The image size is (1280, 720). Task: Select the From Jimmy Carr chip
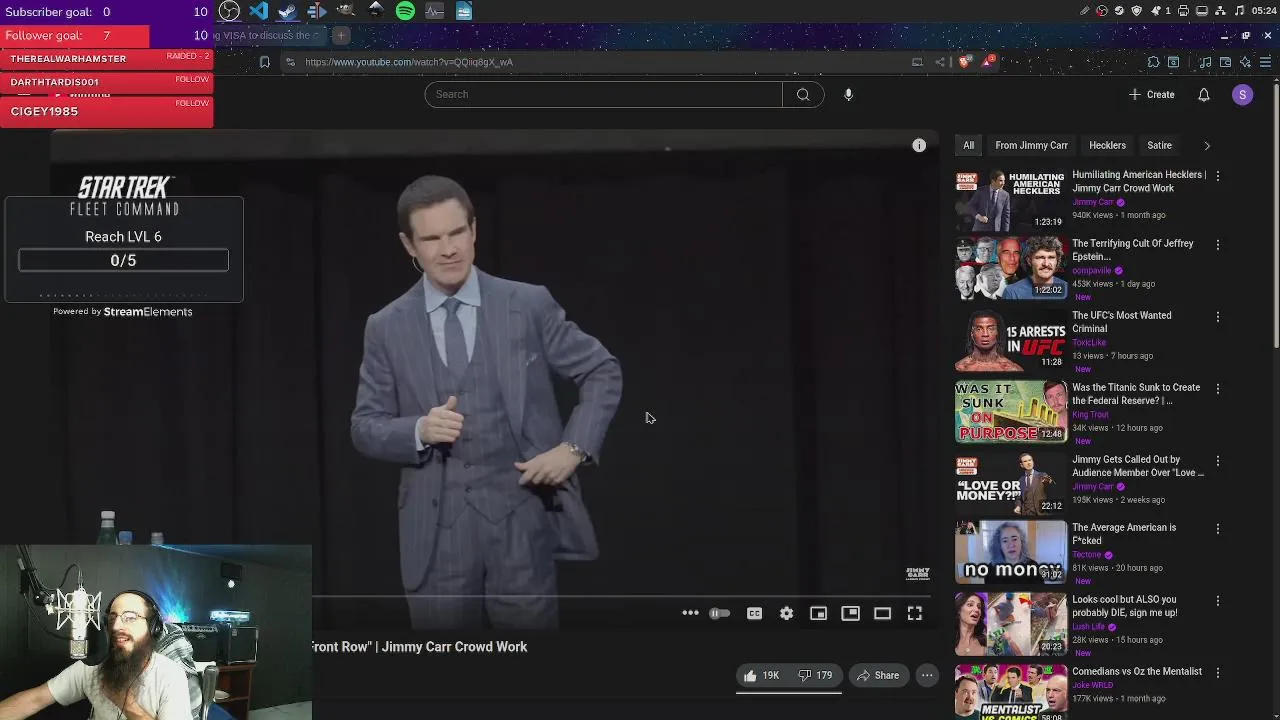pyautogui.click(x=1031, y=145)
